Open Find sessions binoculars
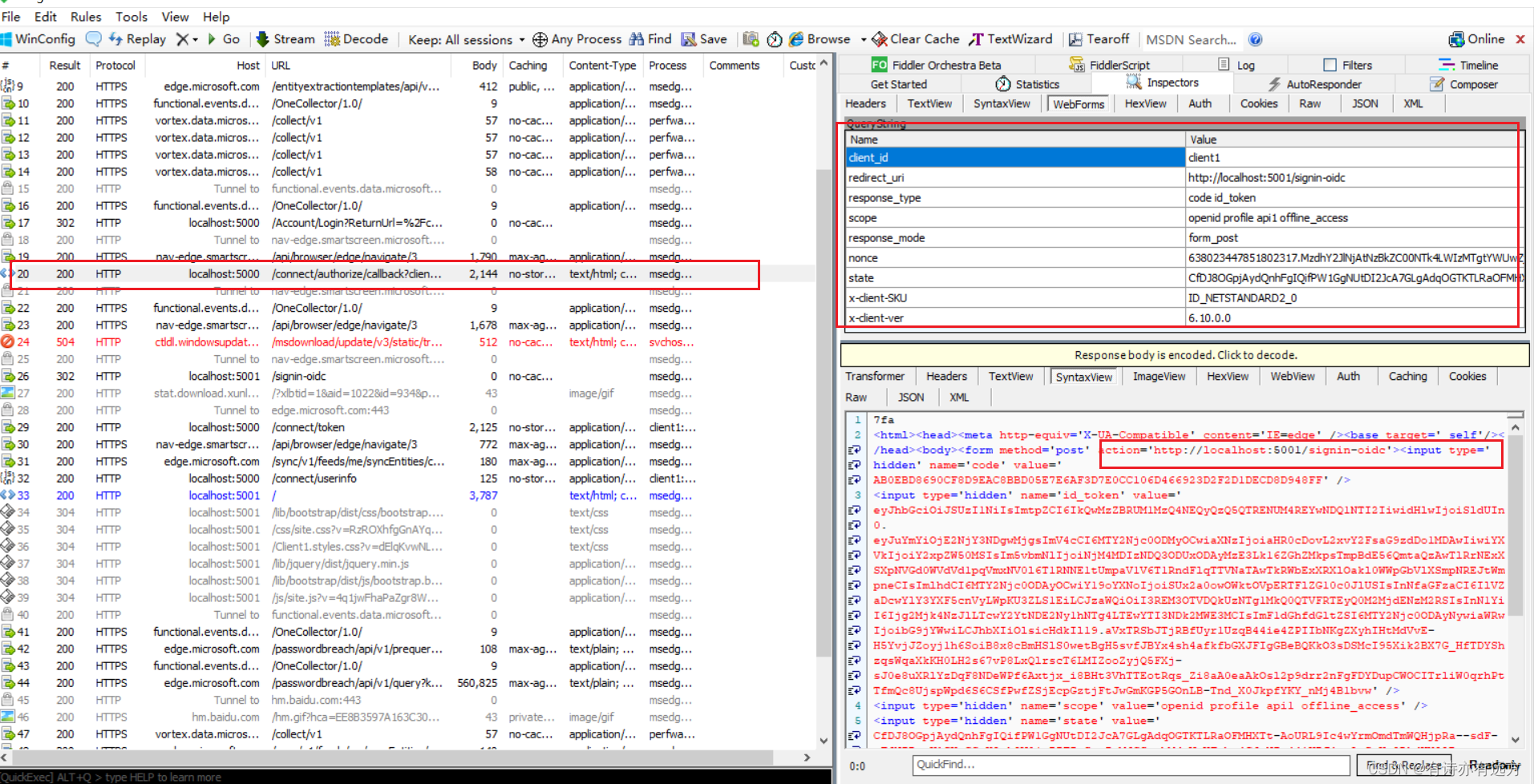The width and height of the screenshot is (1534, 784). (650, 38)
